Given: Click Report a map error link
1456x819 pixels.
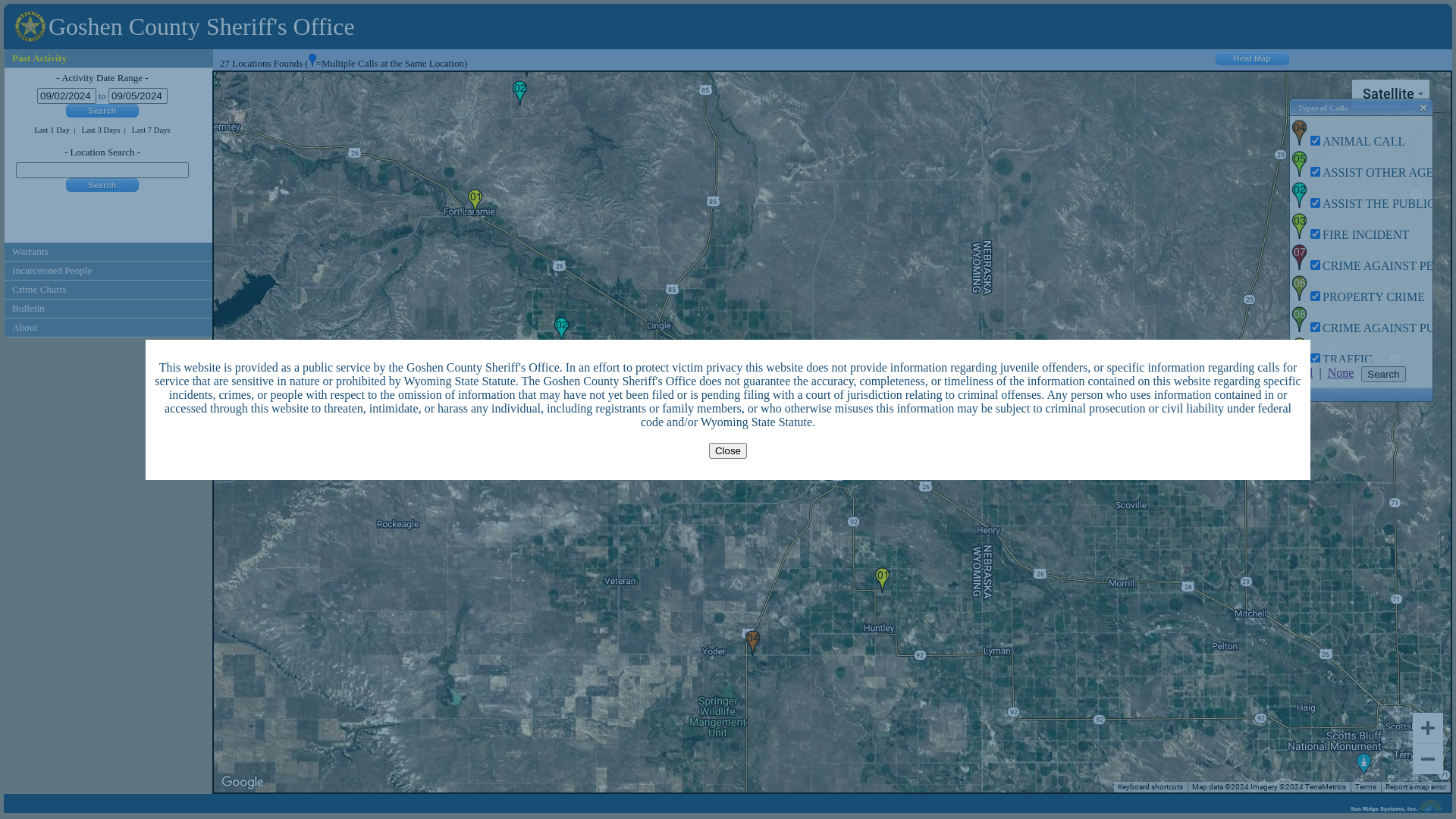Looking at the screenshot, I should coord(1416,787).
